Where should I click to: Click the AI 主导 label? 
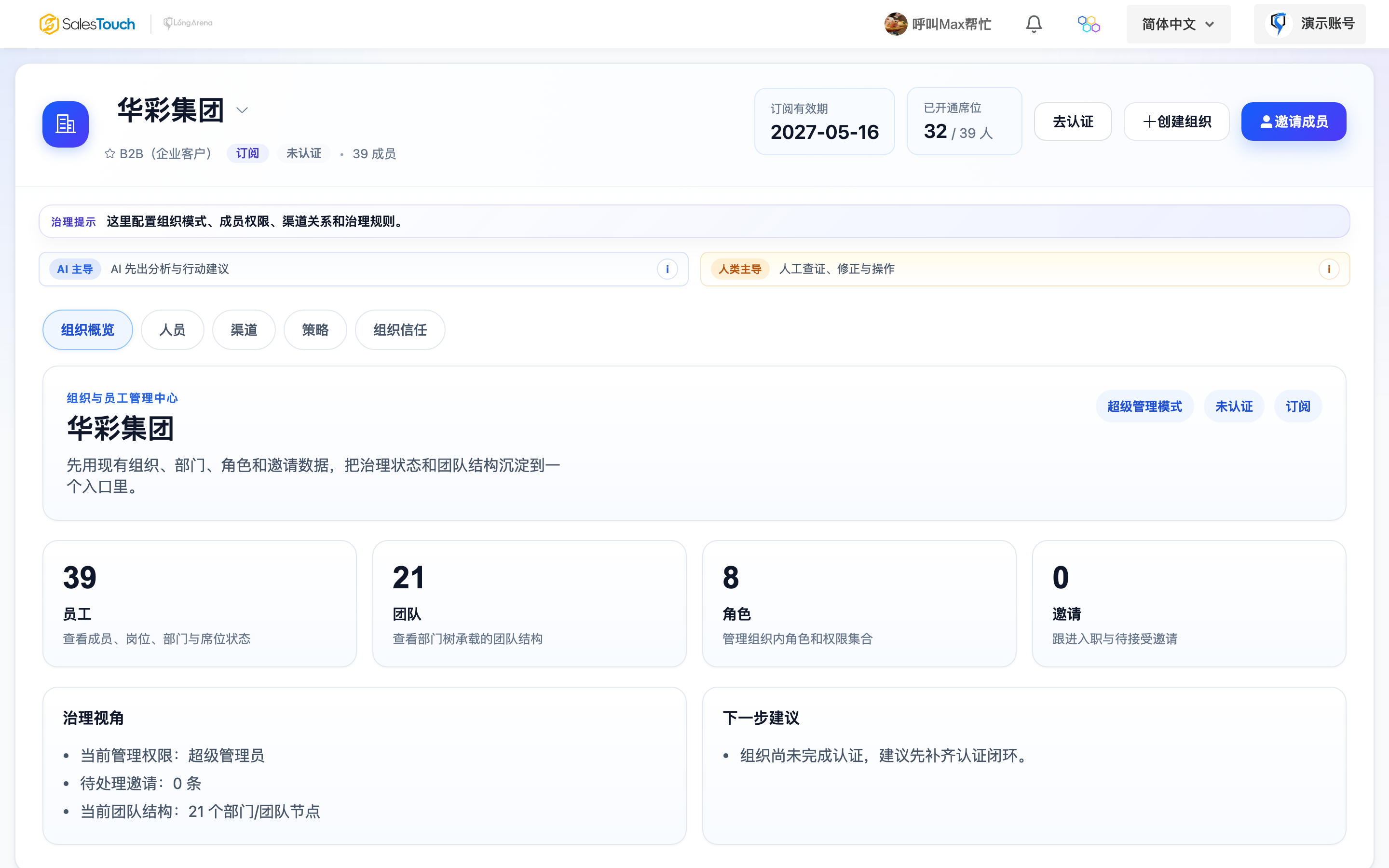point(75,269)
